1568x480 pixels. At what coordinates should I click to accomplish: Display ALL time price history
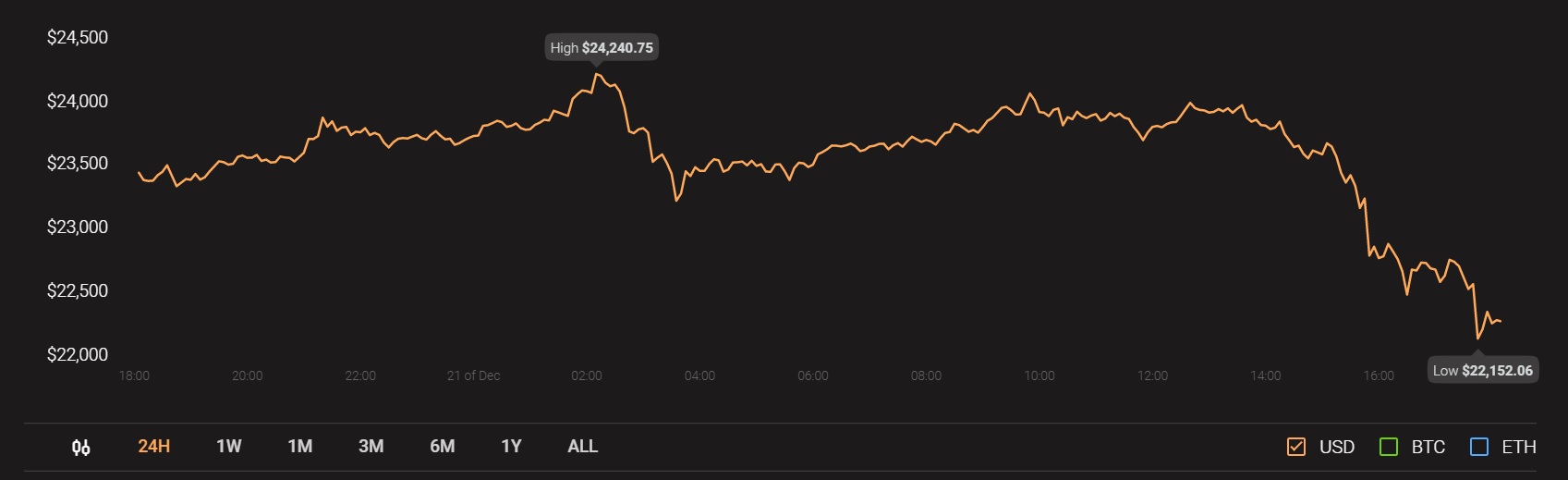tap(583, 447)
